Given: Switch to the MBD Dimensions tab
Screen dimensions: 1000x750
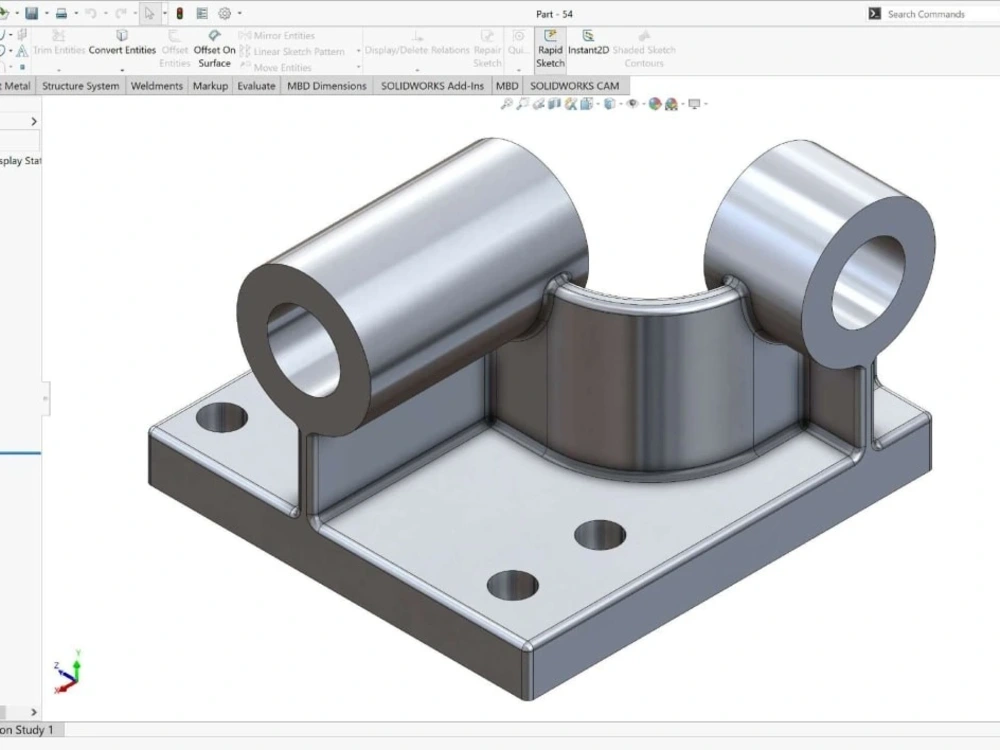Looking at the screenshot, I should (x=327, y=85).
